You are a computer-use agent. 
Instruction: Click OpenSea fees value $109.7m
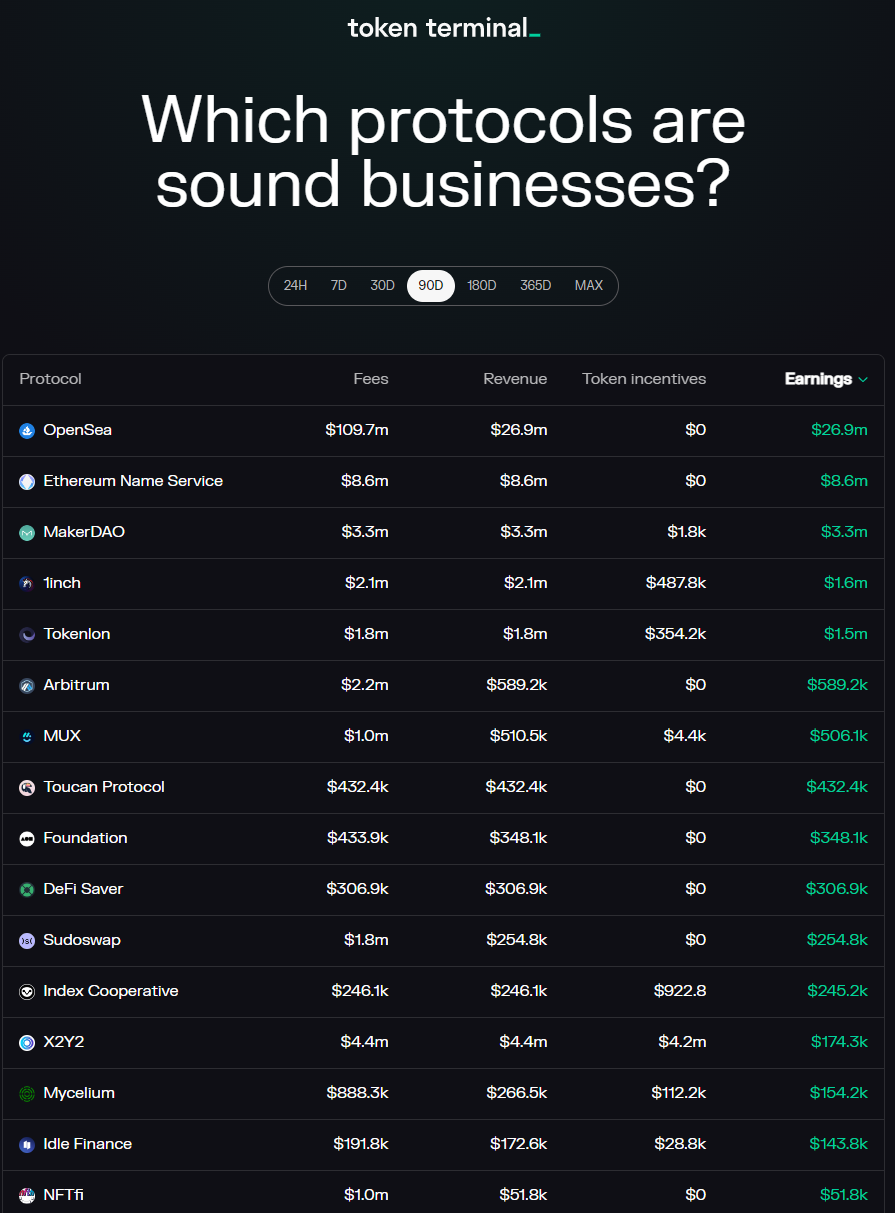357,430
